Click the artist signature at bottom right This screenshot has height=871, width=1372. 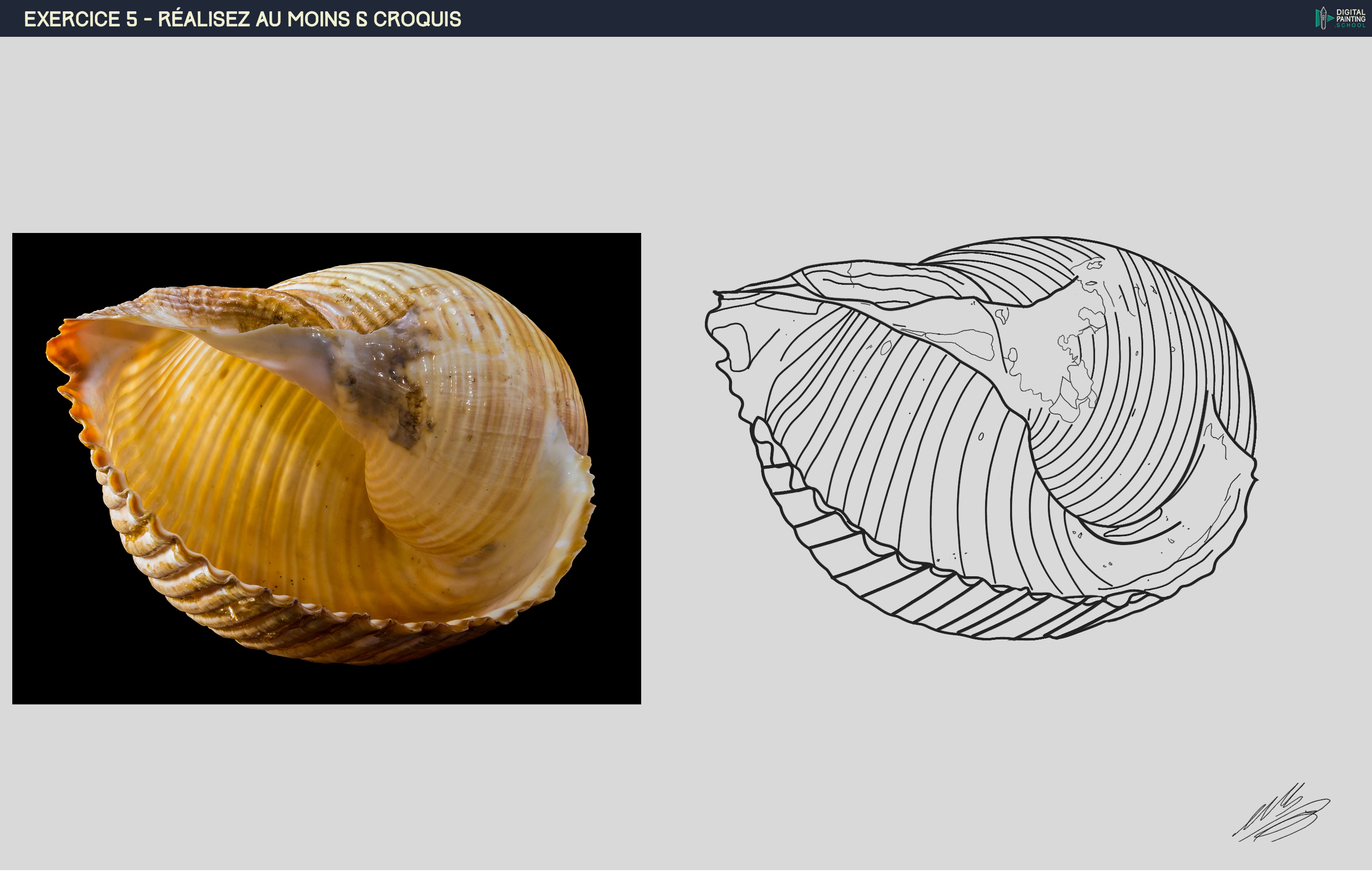(x=1281, y=814)
